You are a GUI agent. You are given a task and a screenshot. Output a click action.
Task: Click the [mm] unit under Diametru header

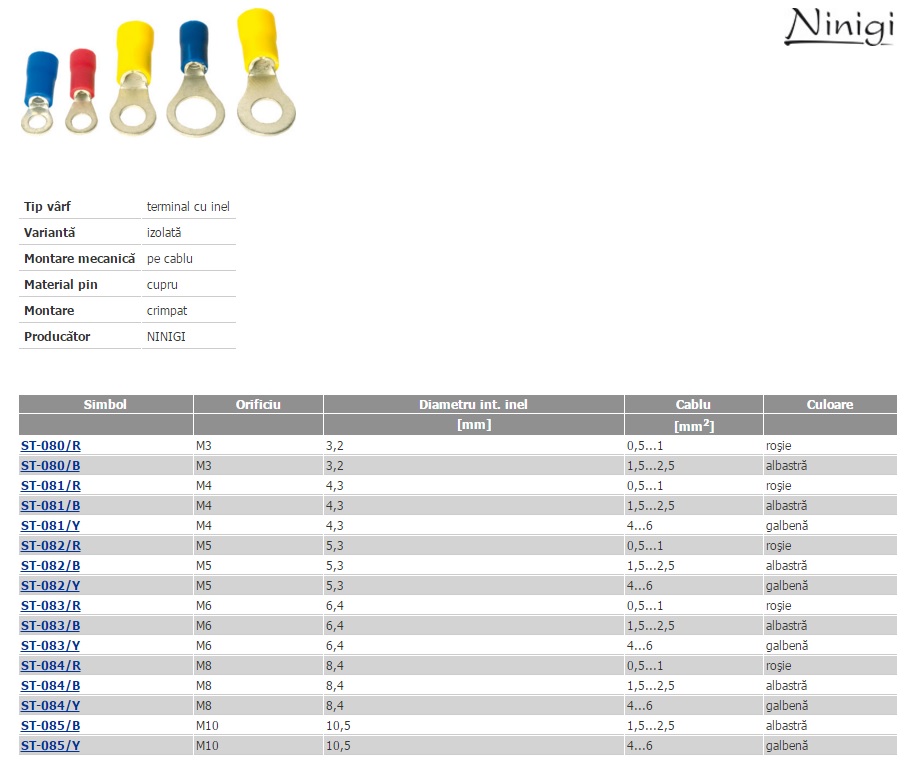pyautogui.click(x=474, y=425)
